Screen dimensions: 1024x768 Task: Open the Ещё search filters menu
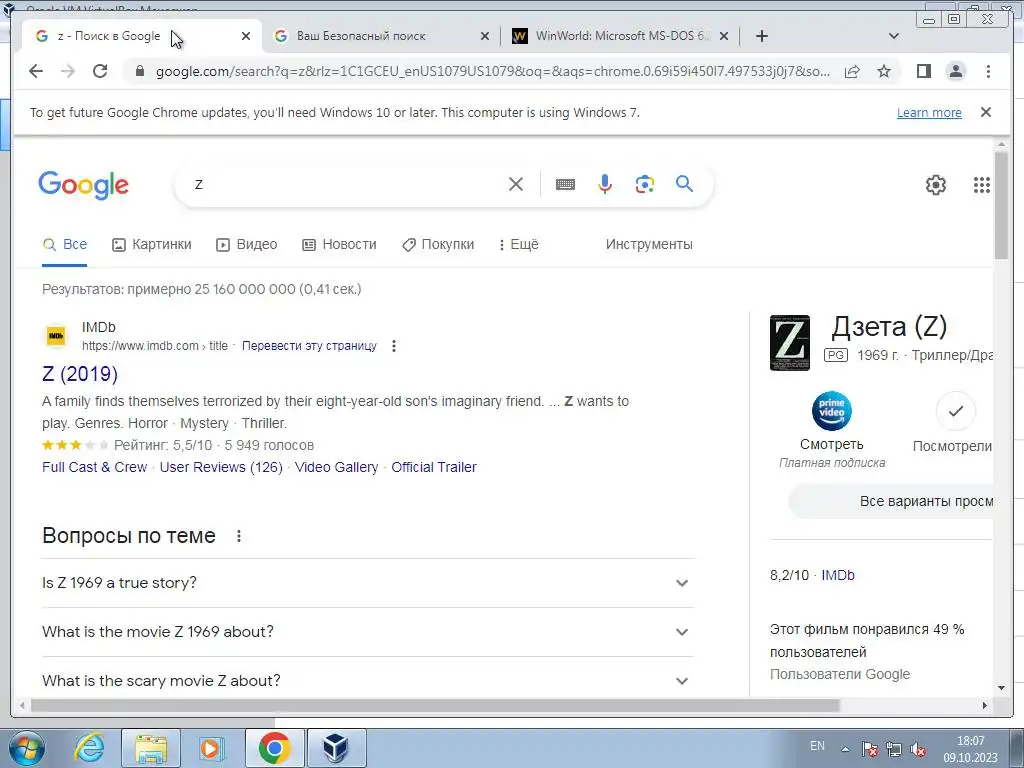tap(519, 244)
